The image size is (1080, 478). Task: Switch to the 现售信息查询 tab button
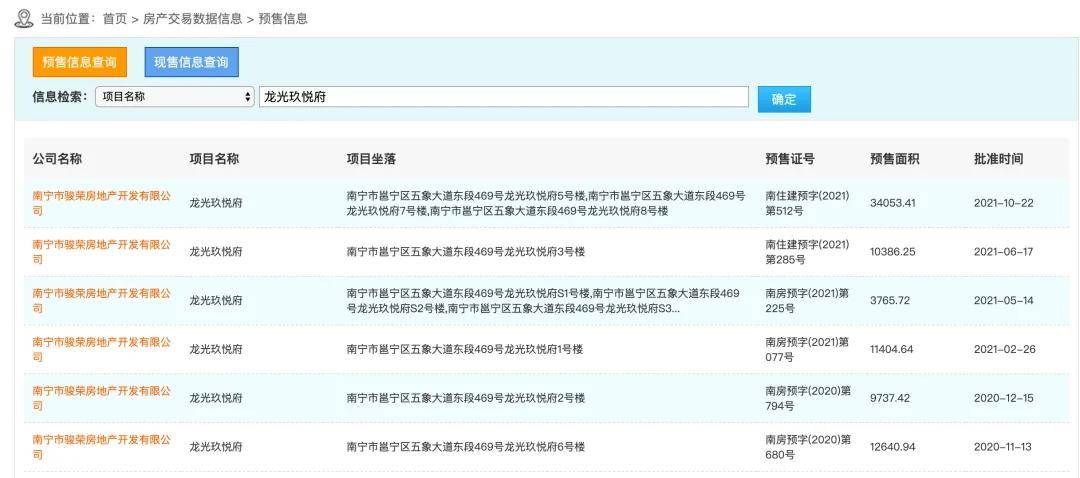(x=191, y=62)
